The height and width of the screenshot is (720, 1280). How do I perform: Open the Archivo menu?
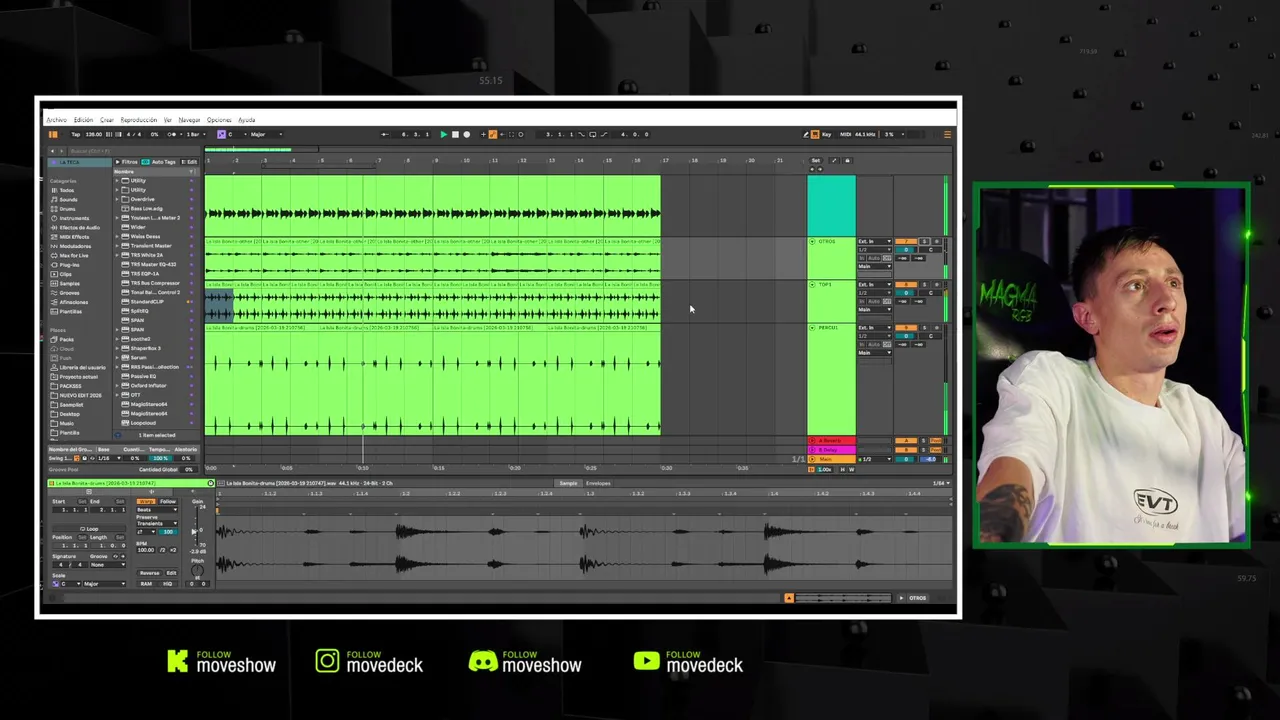[x=56, y=120]
